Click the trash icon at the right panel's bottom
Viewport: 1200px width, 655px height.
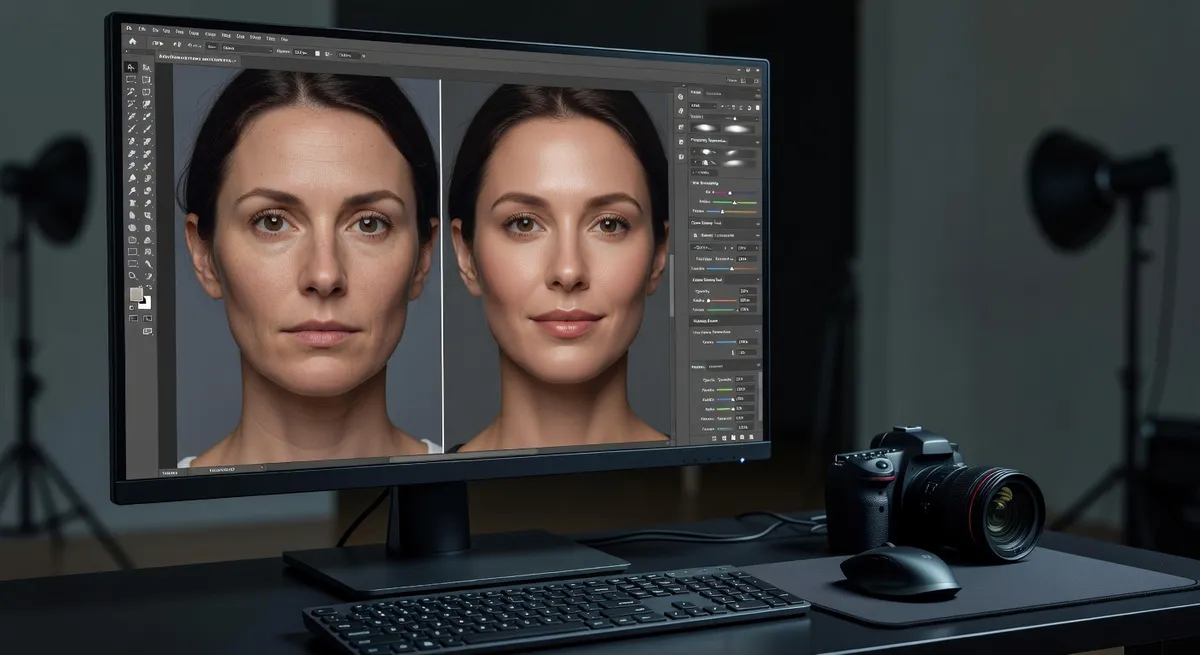point(751,437)
